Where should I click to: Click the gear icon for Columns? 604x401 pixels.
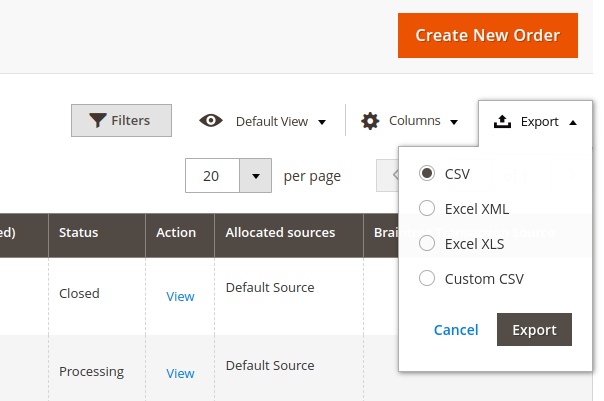[370, 121]
